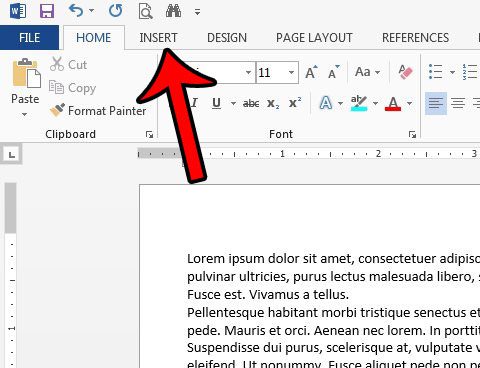The image size is (480, 368).
Task: Toggle subscript formatting
Action: tap(273, 103)
